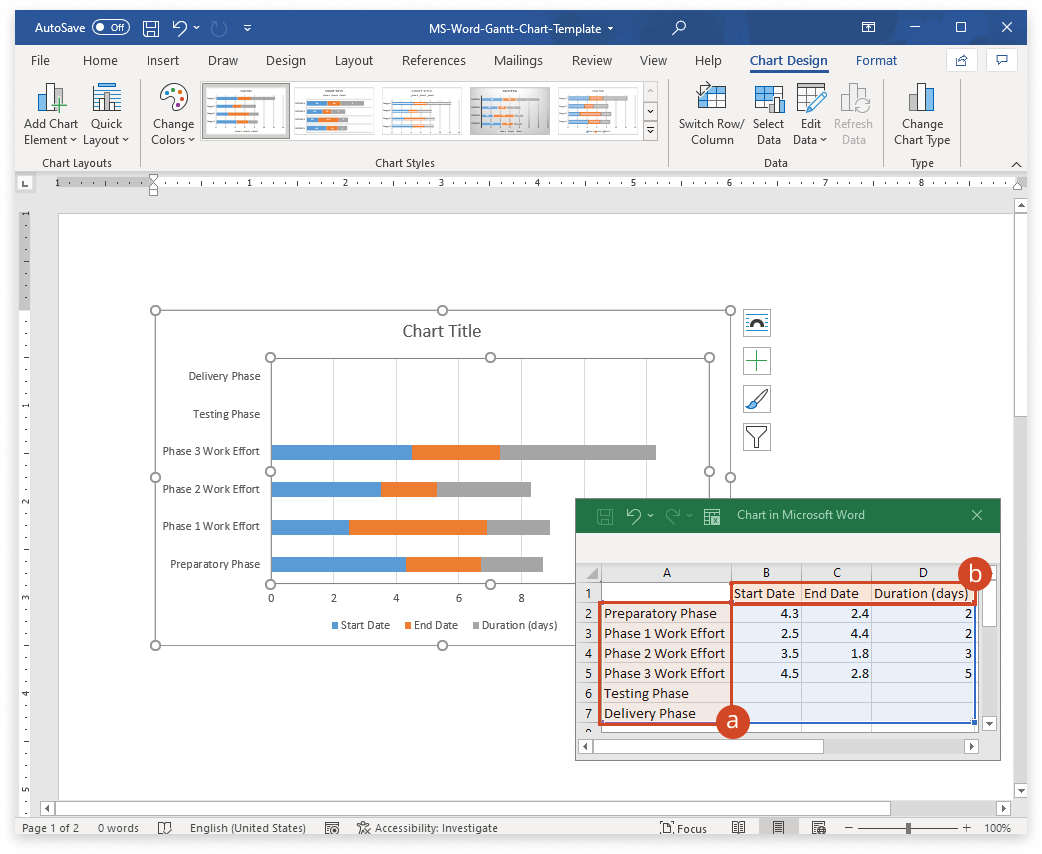Screen dimensions: 1042x854
Task: Switch to the Format tab
Action: point(876,60)
